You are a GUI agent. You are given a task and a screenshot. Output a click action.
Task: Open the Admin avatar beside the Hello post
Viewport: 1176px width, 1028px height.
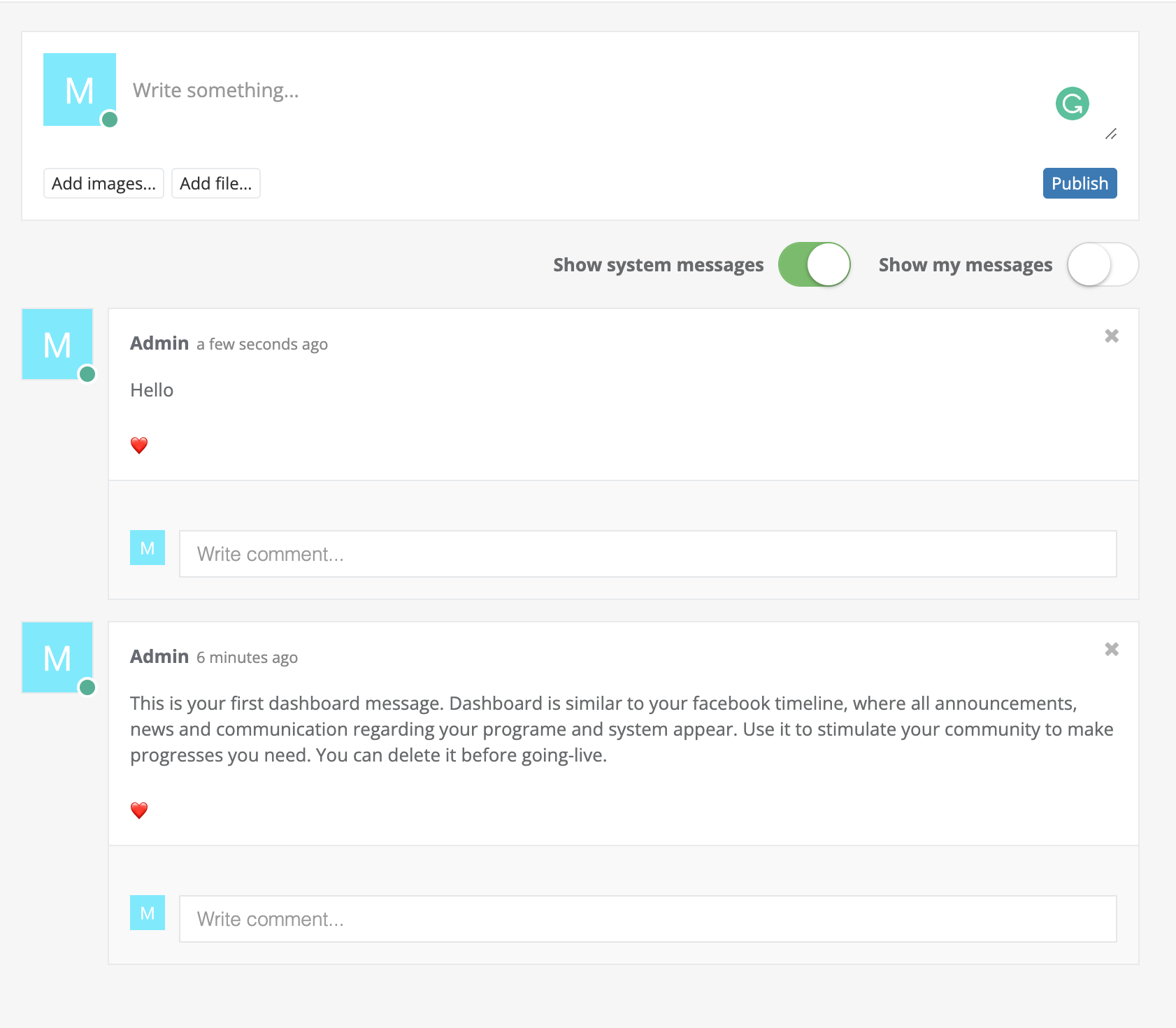[57, 345]
